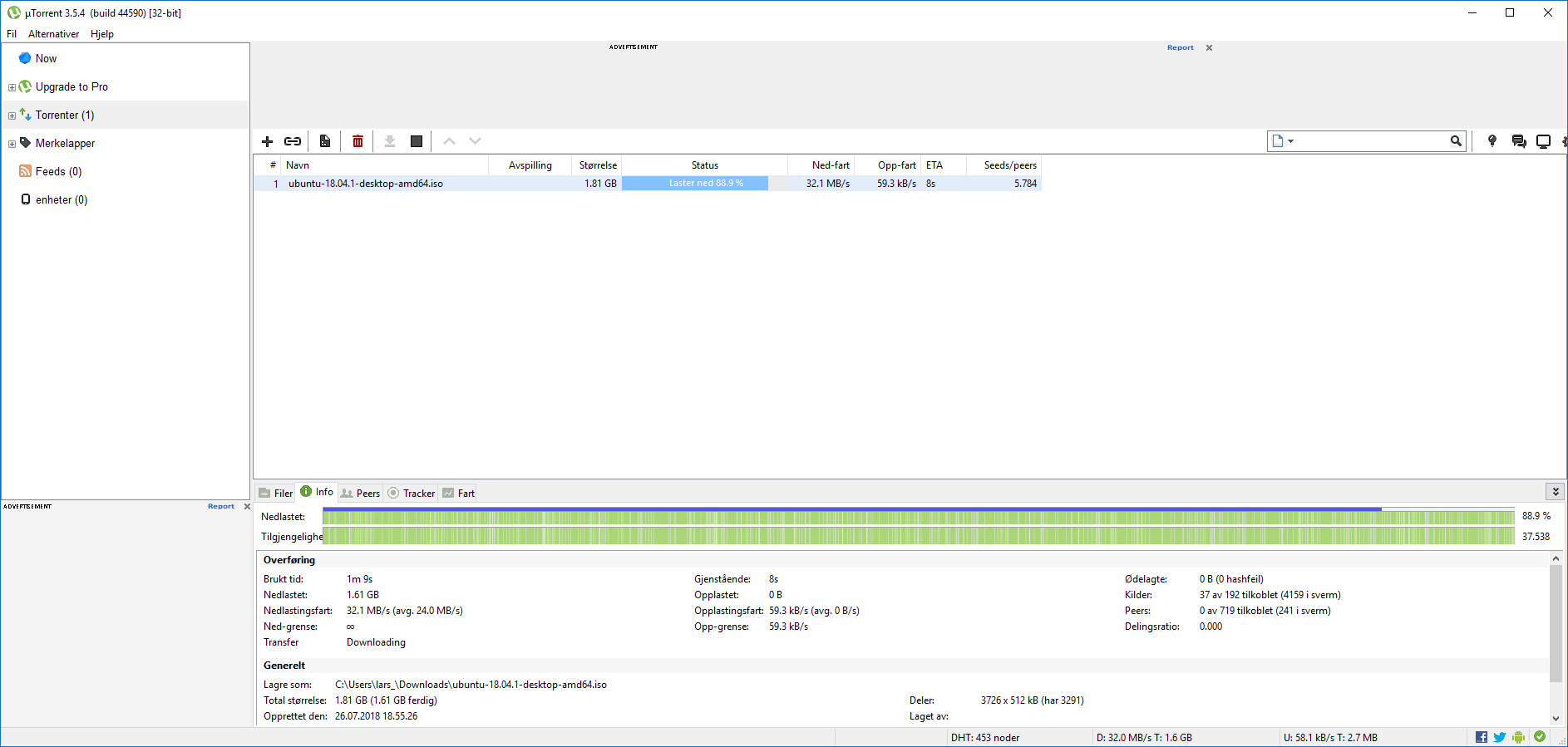Select Upgrade to Pro in sidebar
Viewport: 1568px width, 747px height.
click(71, 86)
